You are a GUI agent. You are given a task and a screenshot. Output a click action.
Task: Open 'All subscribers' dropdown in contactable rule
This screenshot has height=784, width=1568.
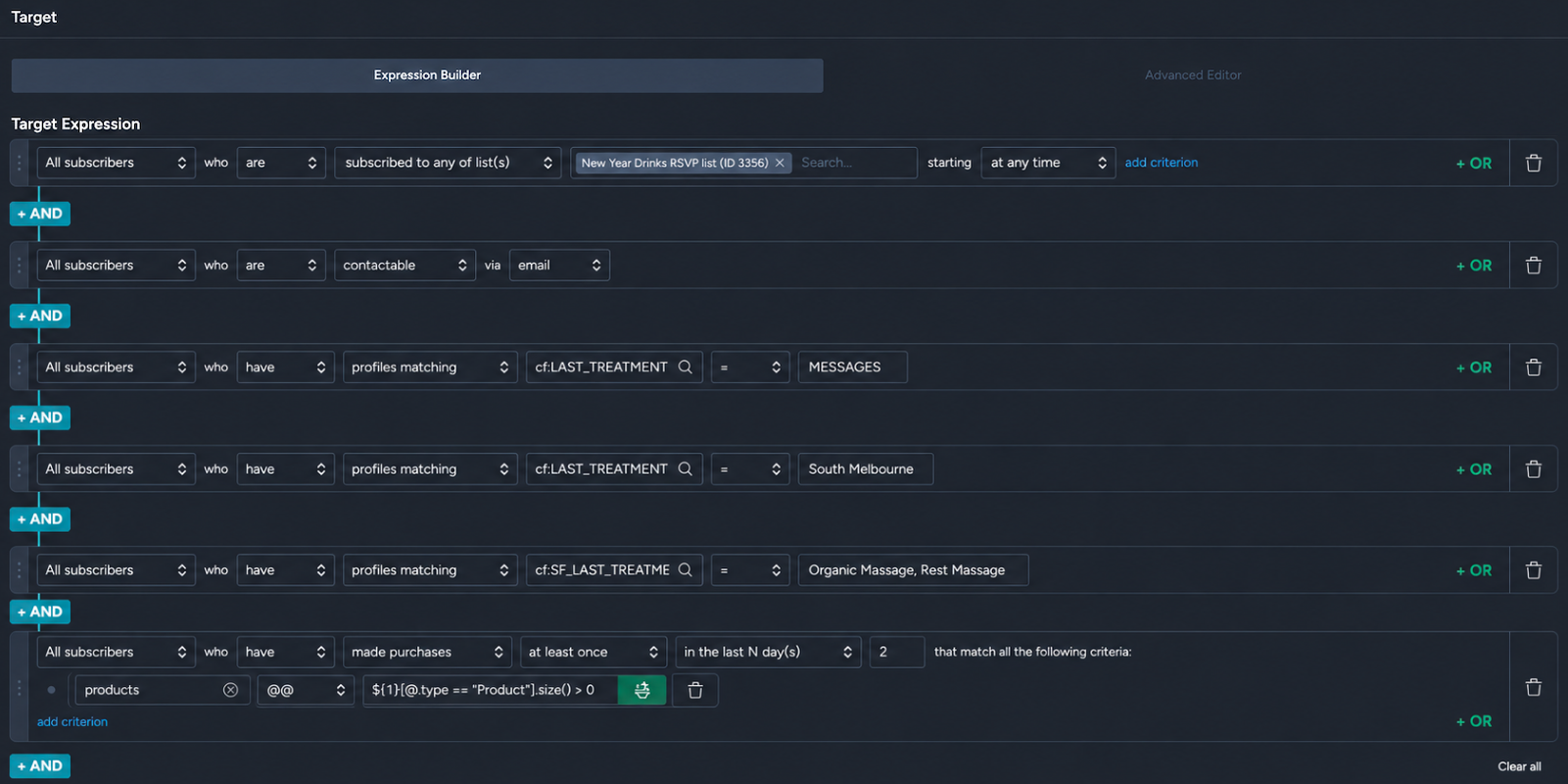tap(116, 266)
